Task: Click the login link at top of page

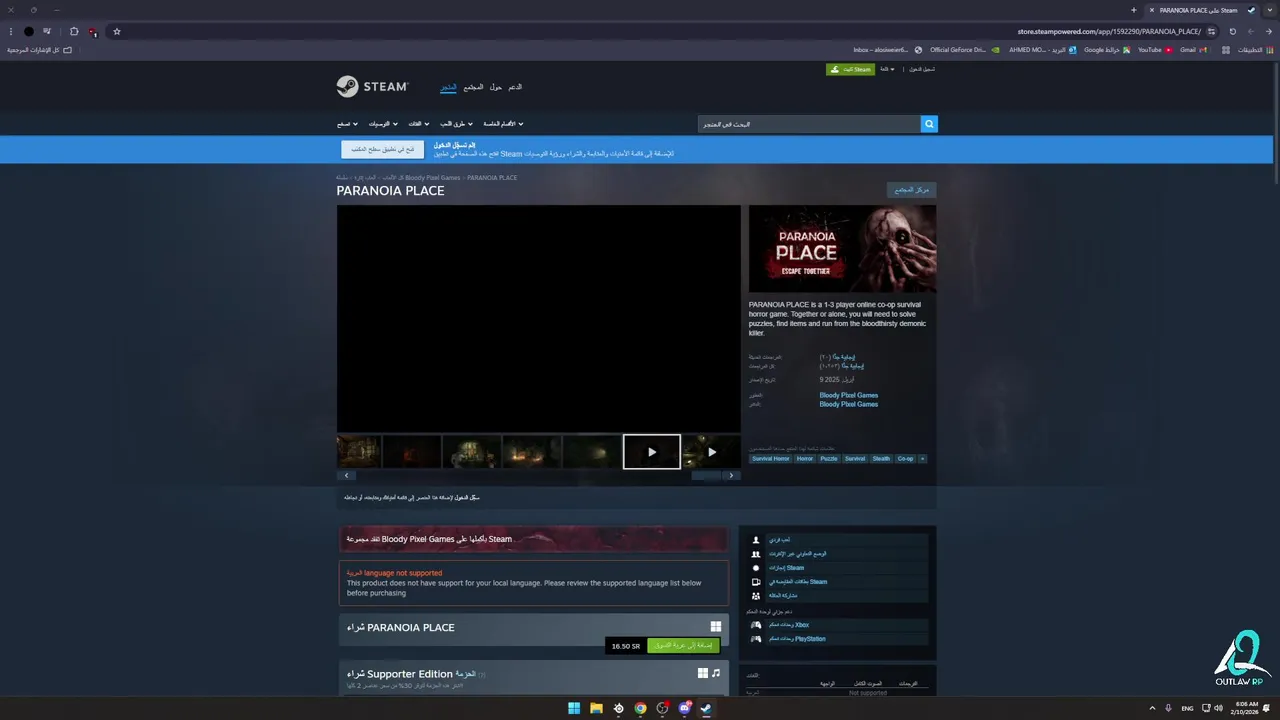Action: [x=922, y=69]
